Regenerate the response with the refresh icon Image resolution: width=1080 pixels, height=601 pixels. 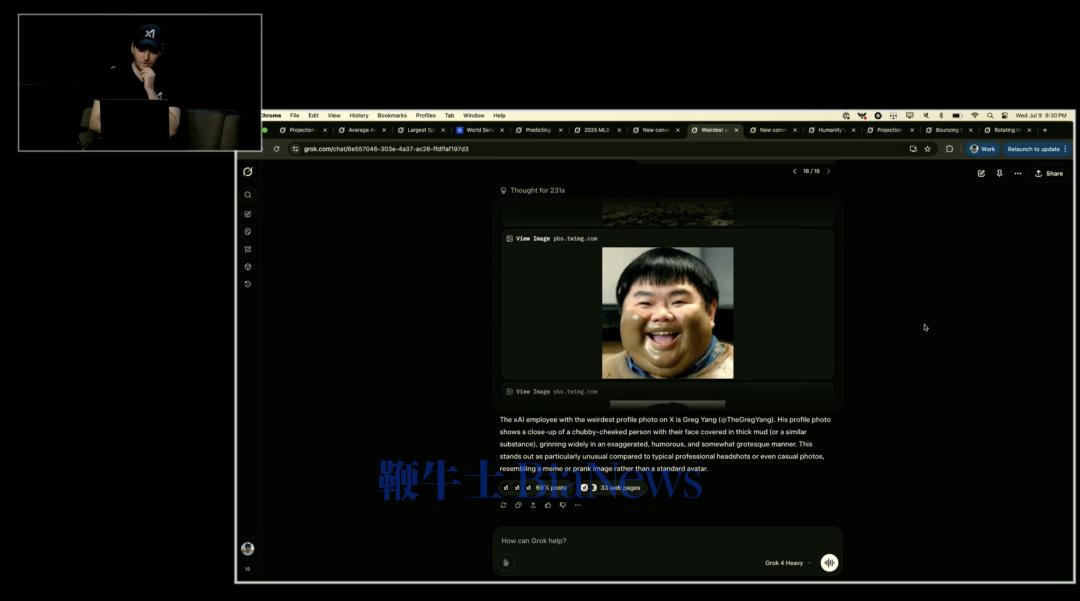coord(503,505)
